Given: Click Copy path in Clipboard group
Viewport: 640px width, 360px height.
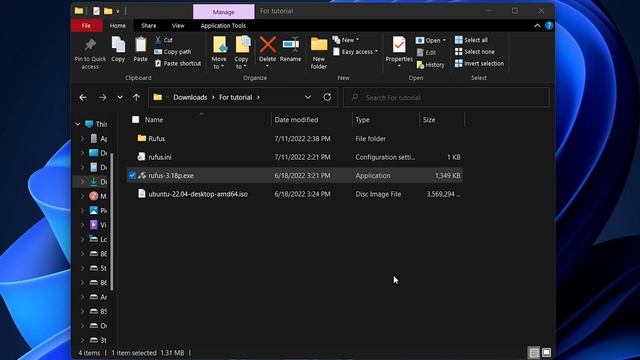Looking at the screenshot, I should (173, 52).
